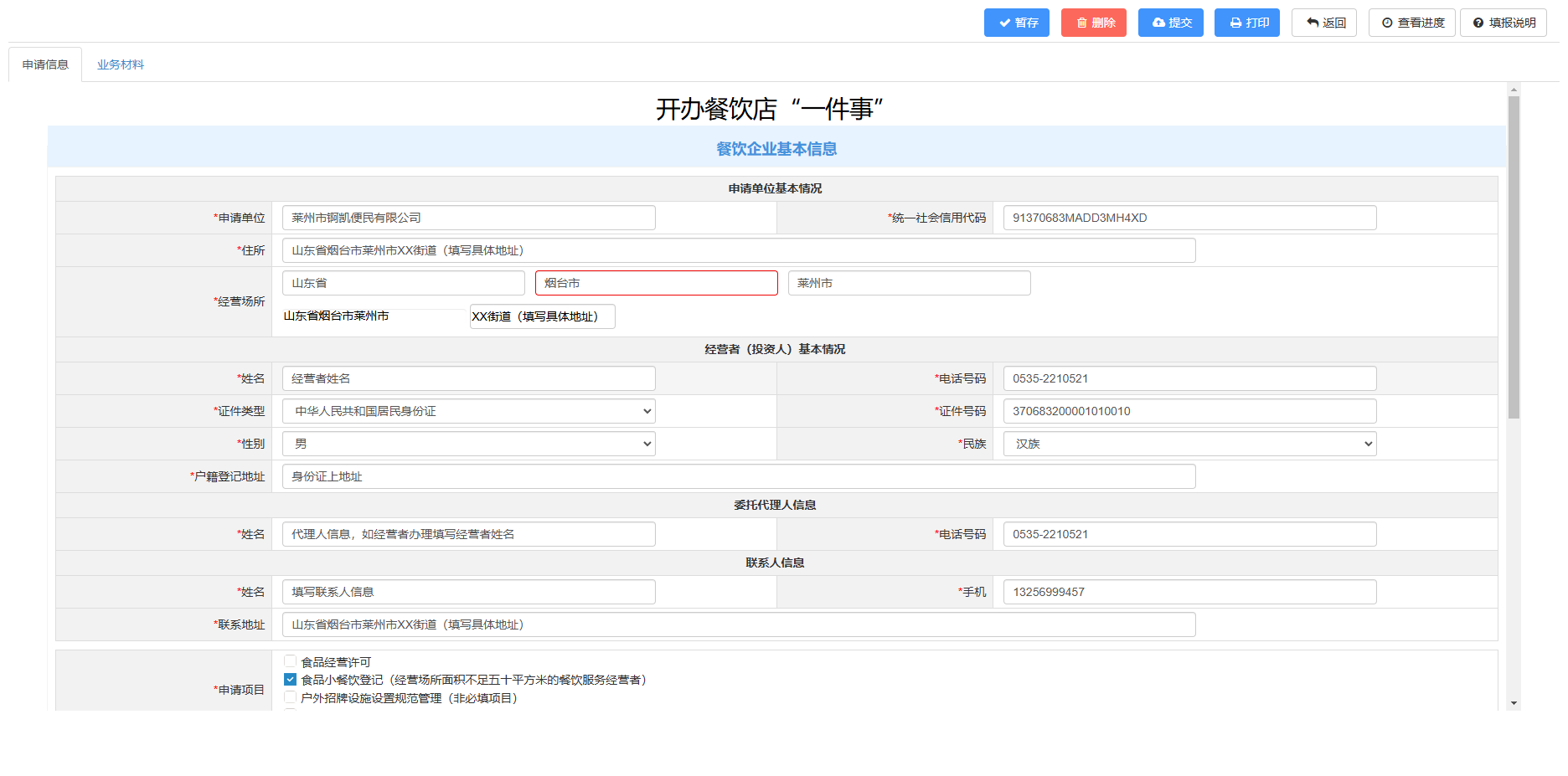Click the cloud upload icon on 提交

1158,23
